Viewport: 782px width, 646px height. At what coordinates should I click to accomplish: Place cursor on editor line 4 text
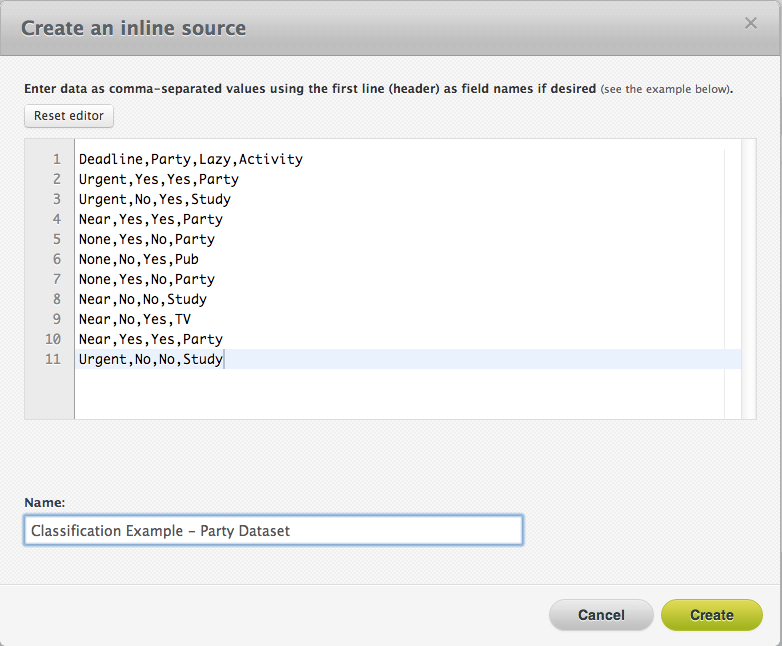pyautogui.click(x=150, y=219)
